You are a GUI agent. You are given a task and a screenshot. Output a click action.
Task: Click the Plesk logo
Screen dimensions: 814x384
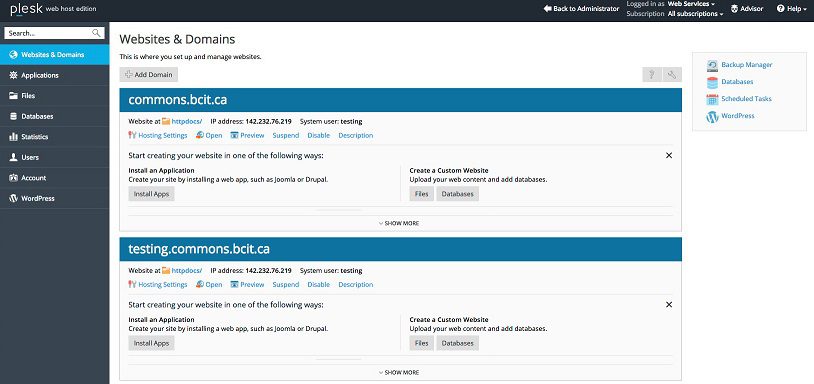[x=26, y=9]
